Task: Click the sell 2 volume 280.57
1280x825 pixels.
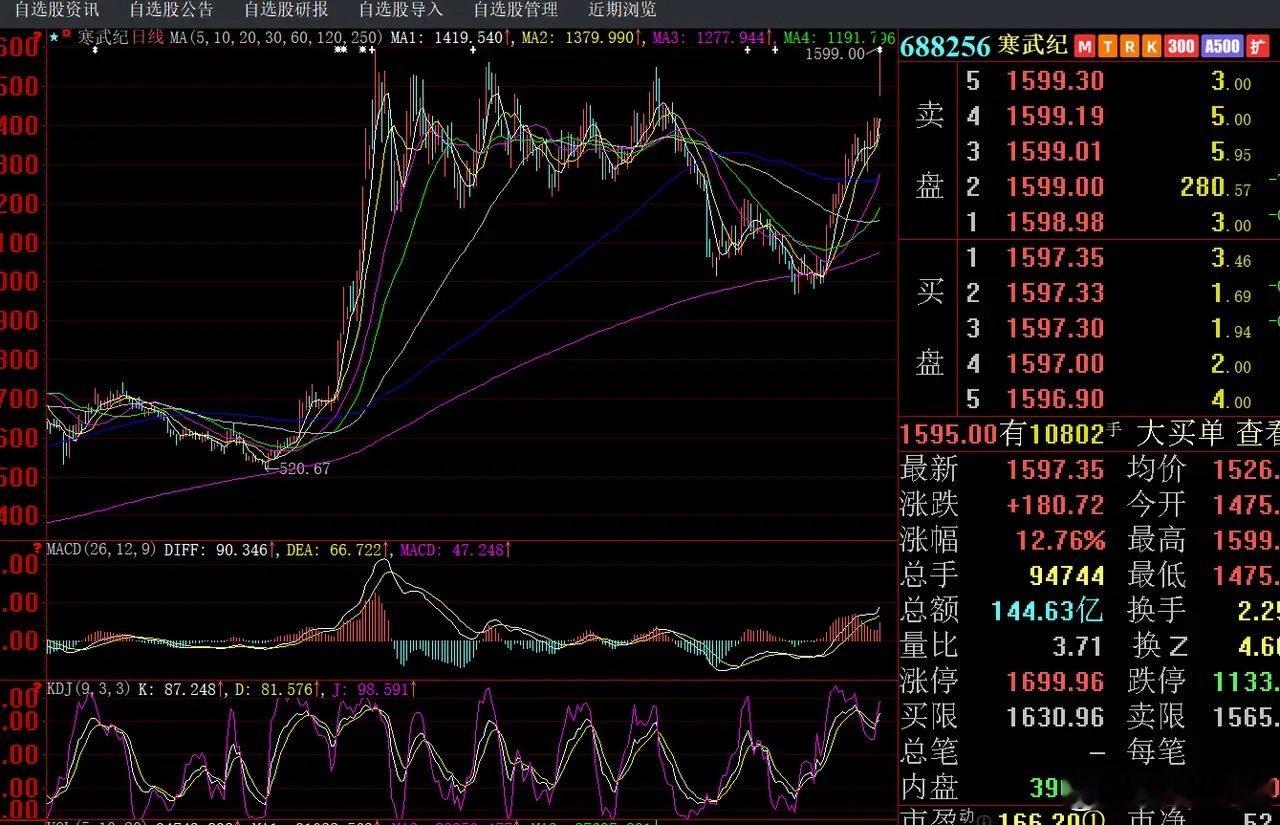Action: coord(1215,187)
